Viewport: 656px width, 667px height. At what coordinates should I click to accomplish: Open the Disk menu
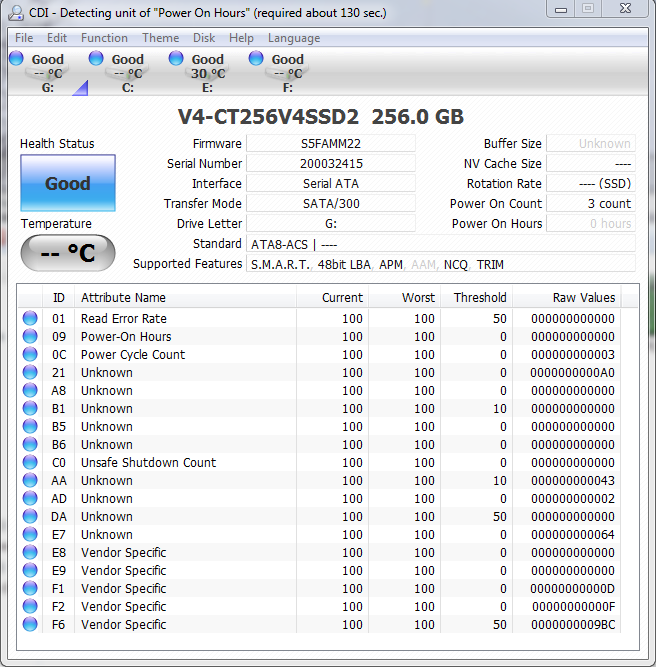point(204,38)
